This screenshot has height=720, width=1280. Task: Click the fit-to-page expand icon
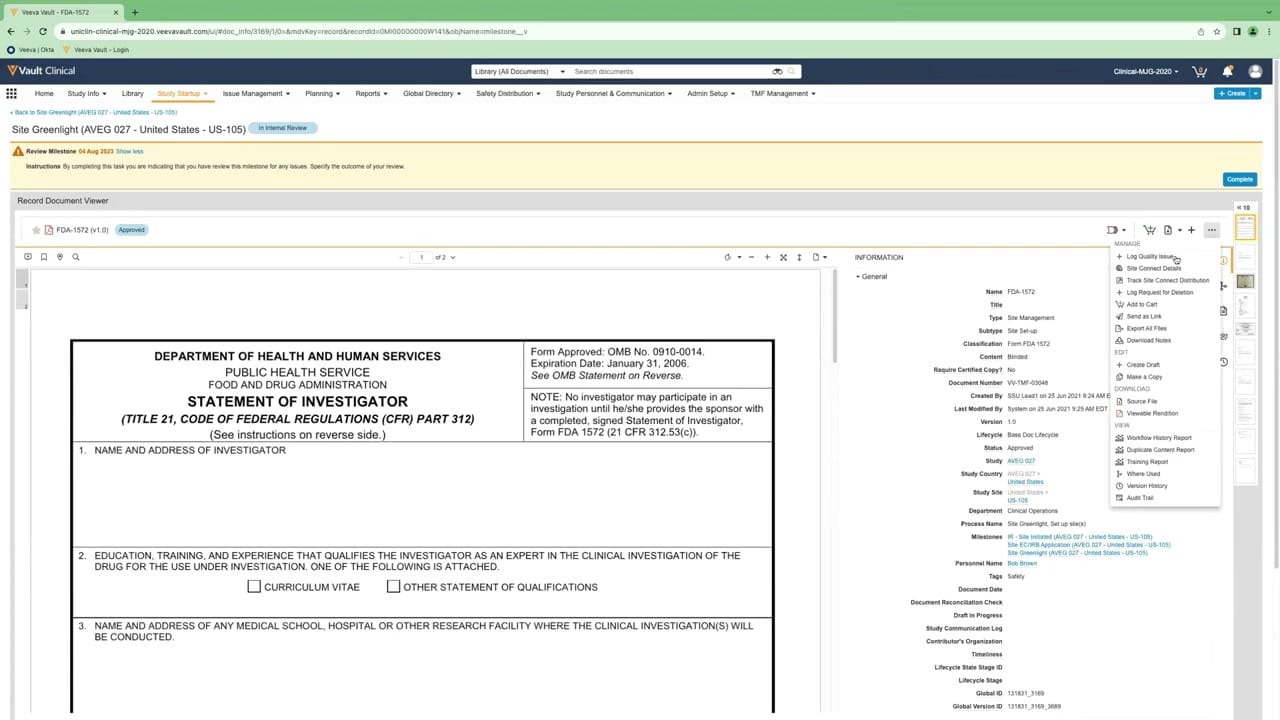pos(783,257)
